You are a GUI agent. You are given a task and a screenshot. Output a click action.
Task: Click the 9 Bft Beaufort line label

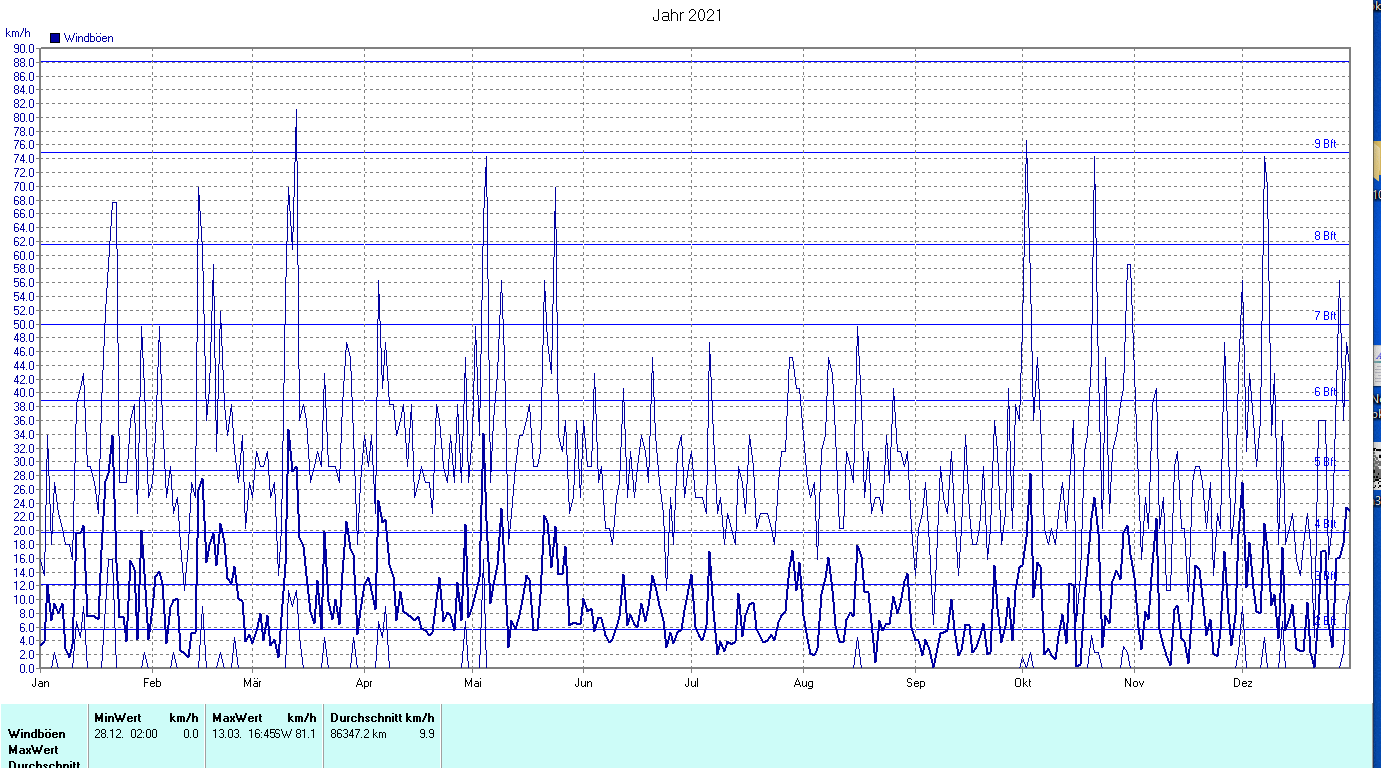coord(1325,144)
